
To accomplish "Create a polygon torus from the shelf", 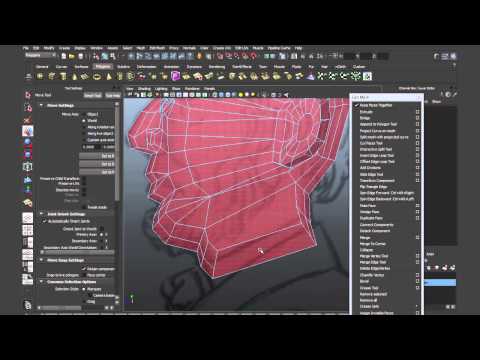I will click(97, 76).
